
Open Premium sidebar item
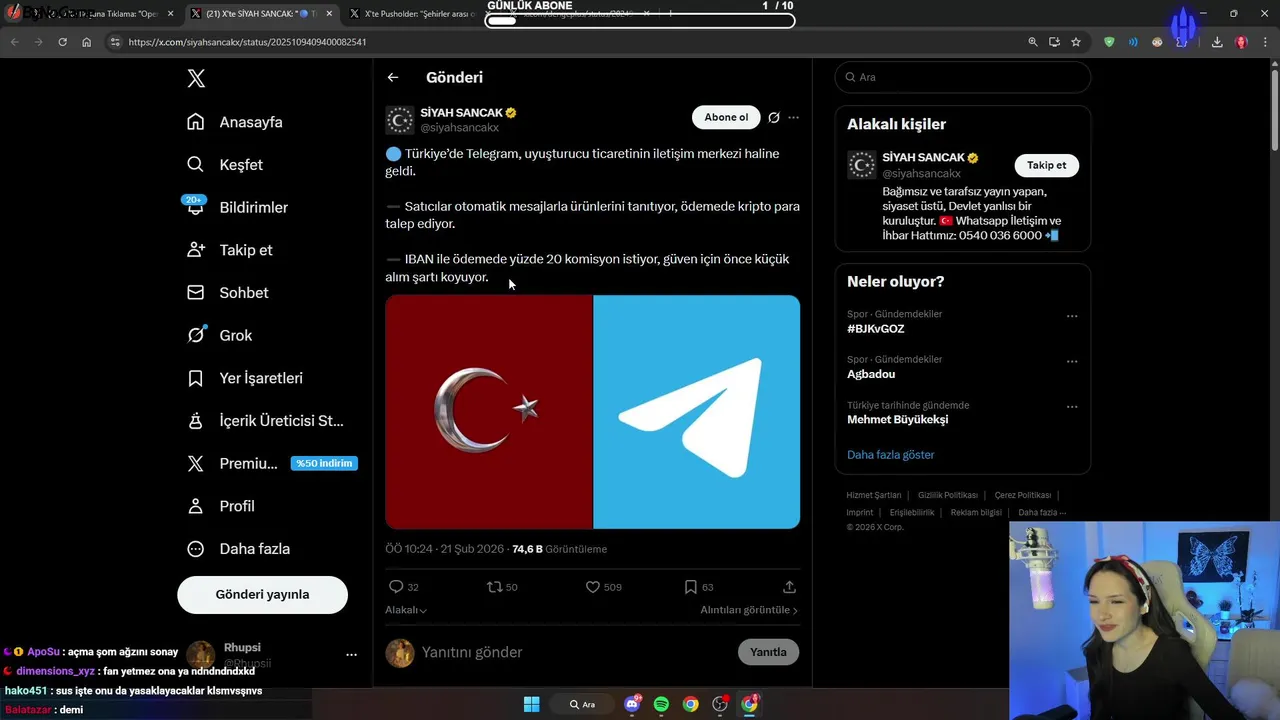[x=233, y=464]
